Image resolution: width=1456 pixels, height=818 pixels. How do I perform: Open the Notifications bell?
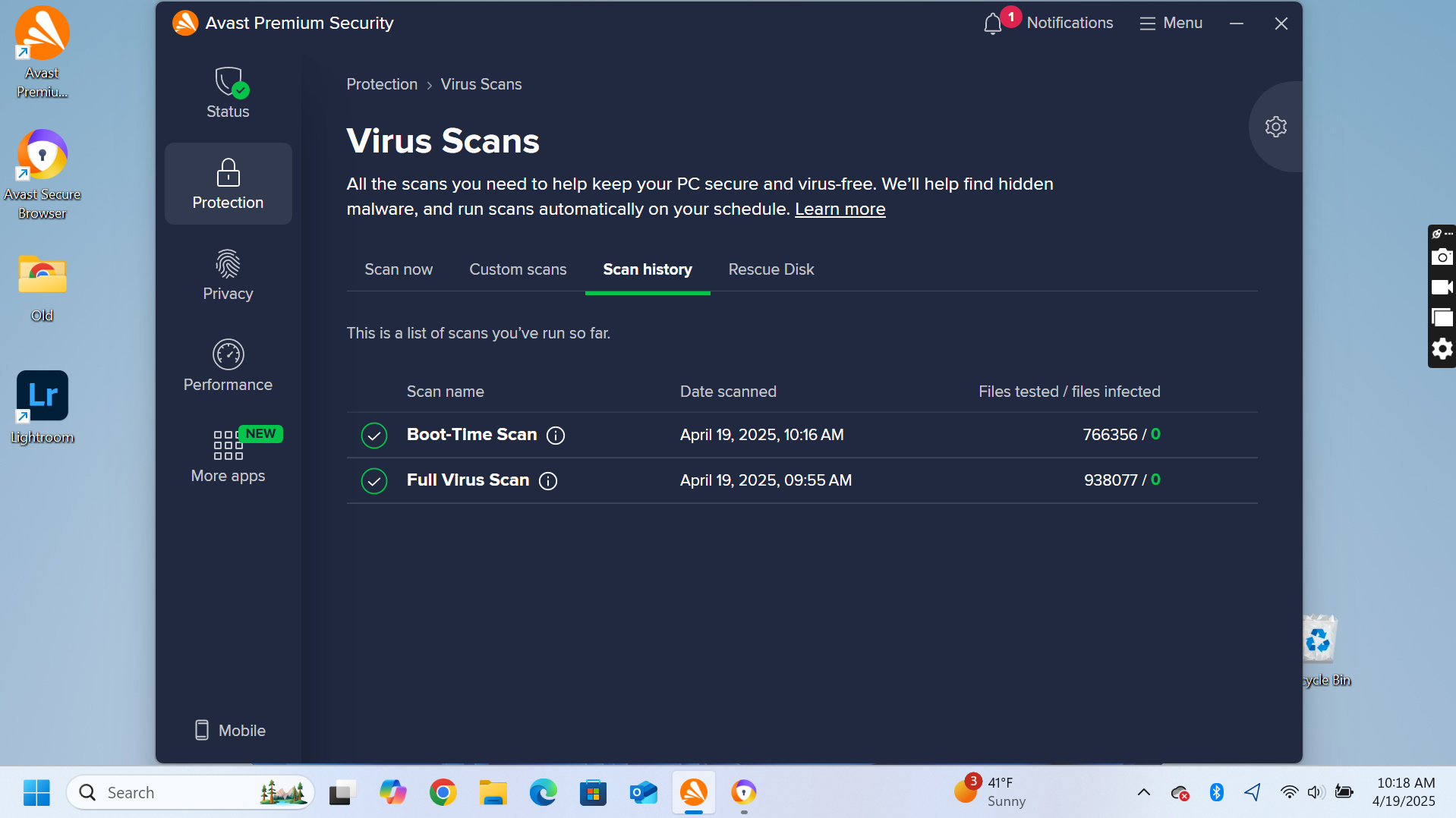[993, 24]
